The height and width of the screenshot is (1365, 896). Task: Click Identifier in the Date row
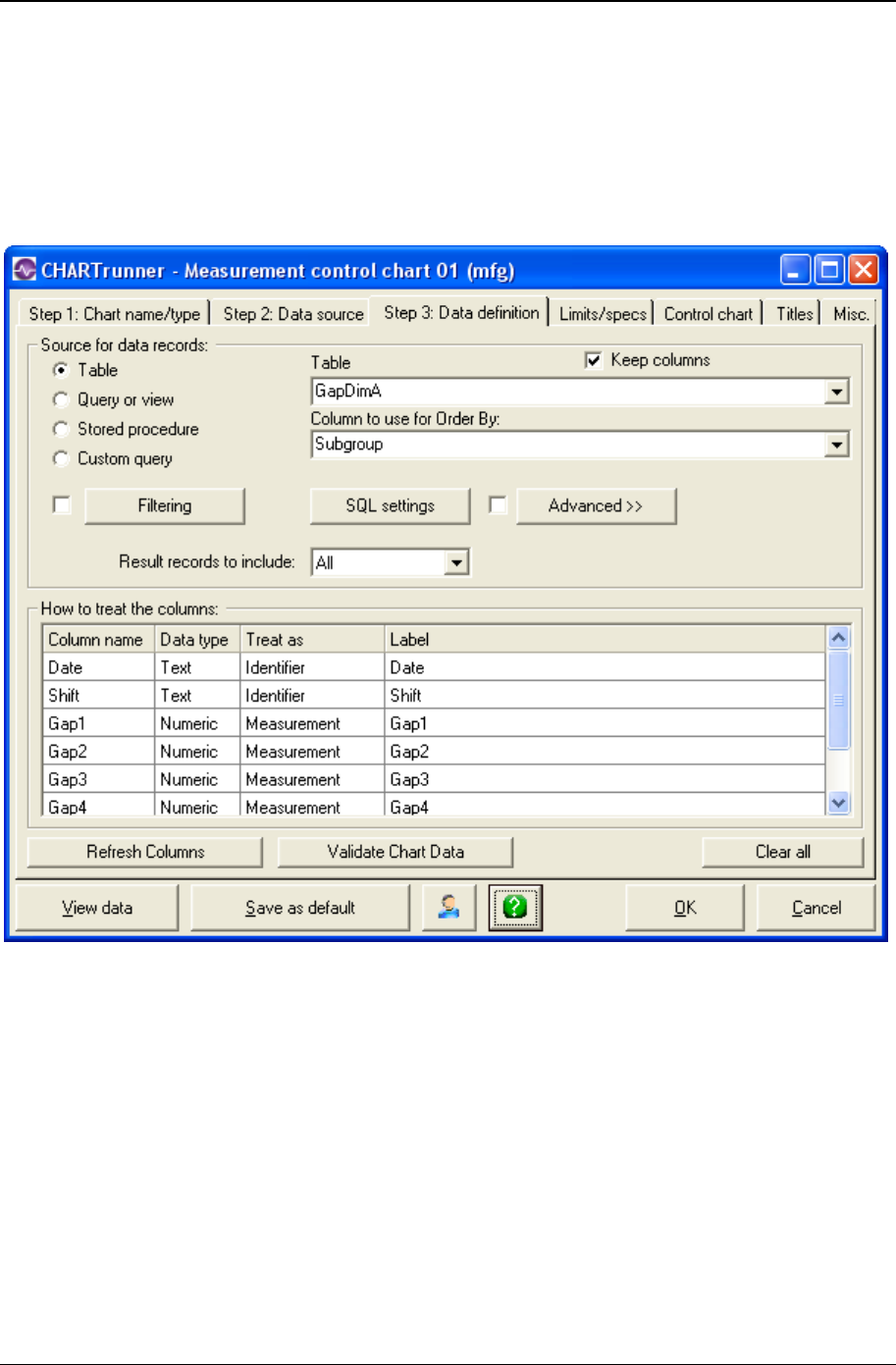pyautogui.click(x=312, y=667)
